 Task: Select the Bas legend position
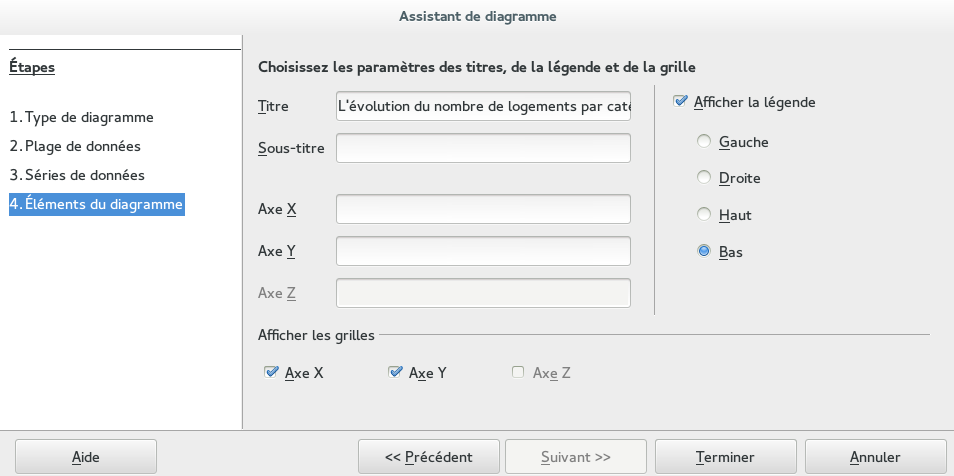click(x=704, y=252)
